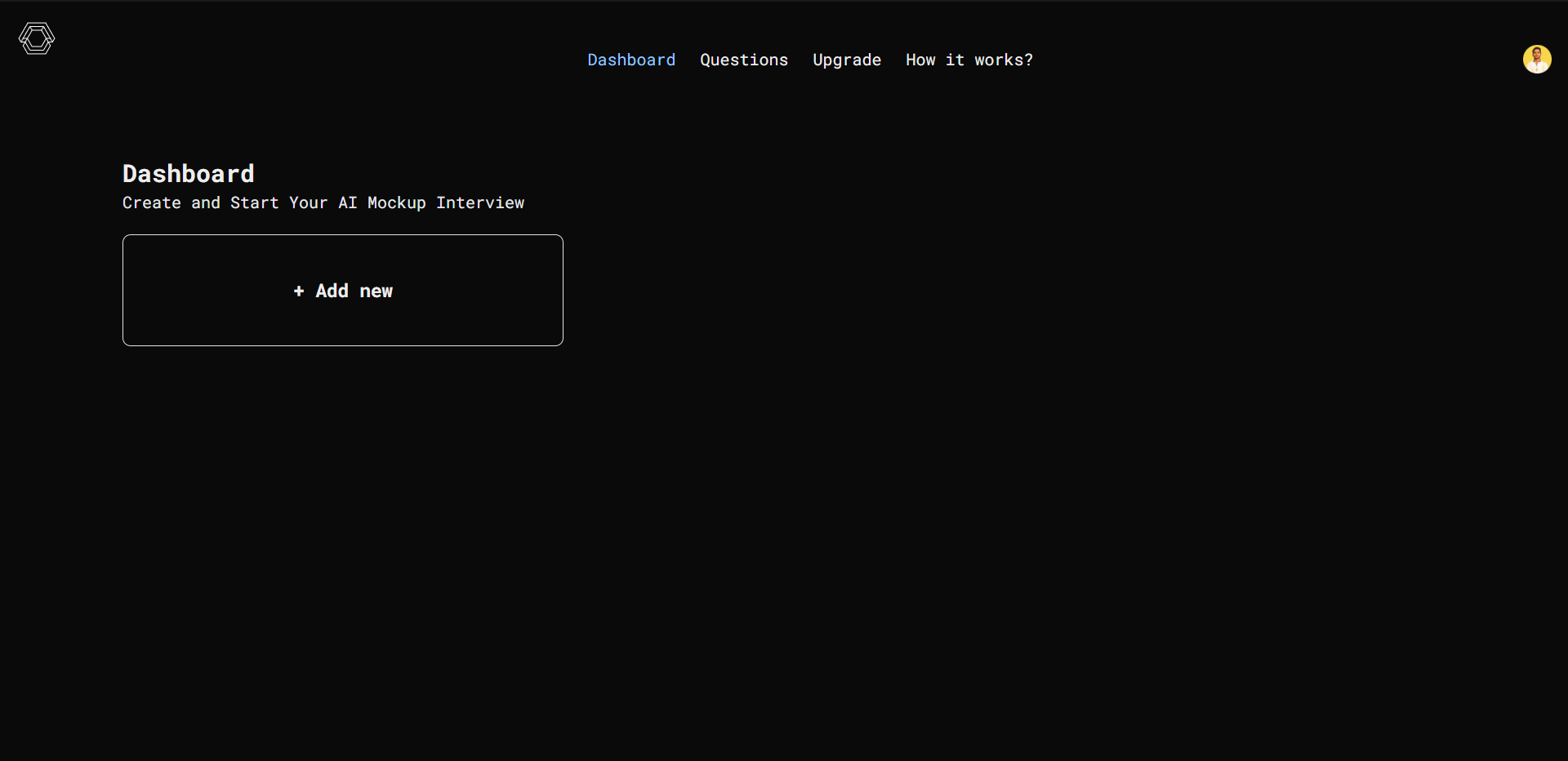Screen dimensions: 1568x761
Task: Click the word "Create" in the subtitle
Action: coord(151,203)
